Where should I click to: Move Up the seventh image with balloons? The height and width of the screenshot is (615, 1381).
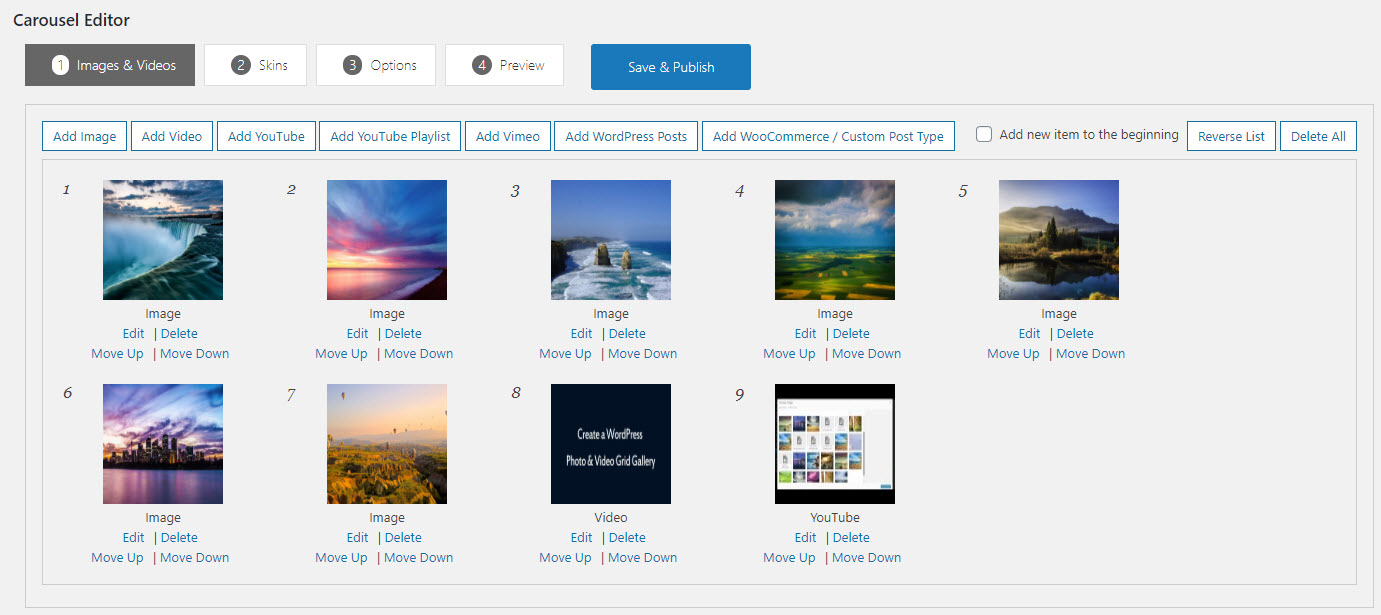coord(341,558)
